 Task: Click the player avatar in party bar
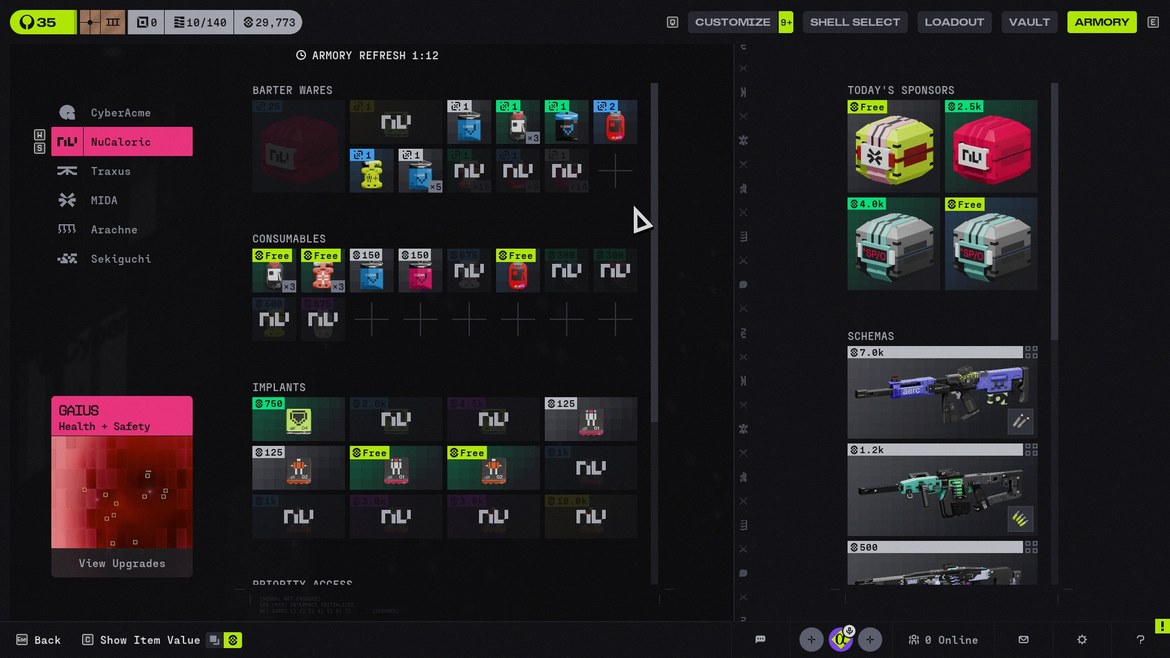coord(840,639)
